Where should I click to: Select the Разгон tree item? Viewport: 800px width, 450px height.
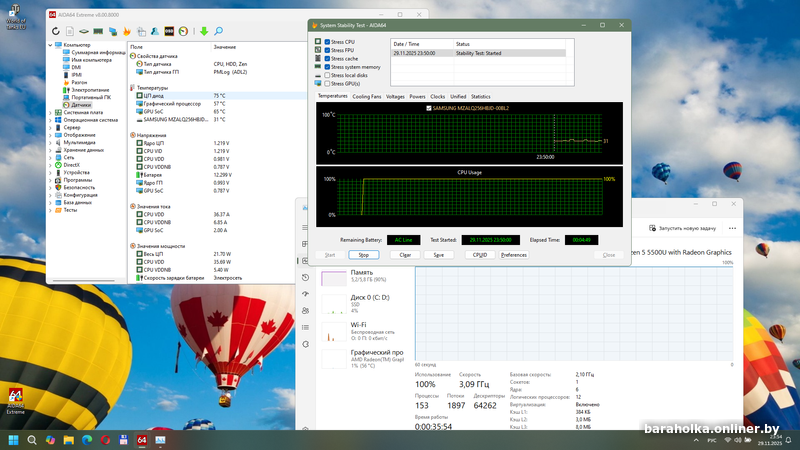[78, 82]
